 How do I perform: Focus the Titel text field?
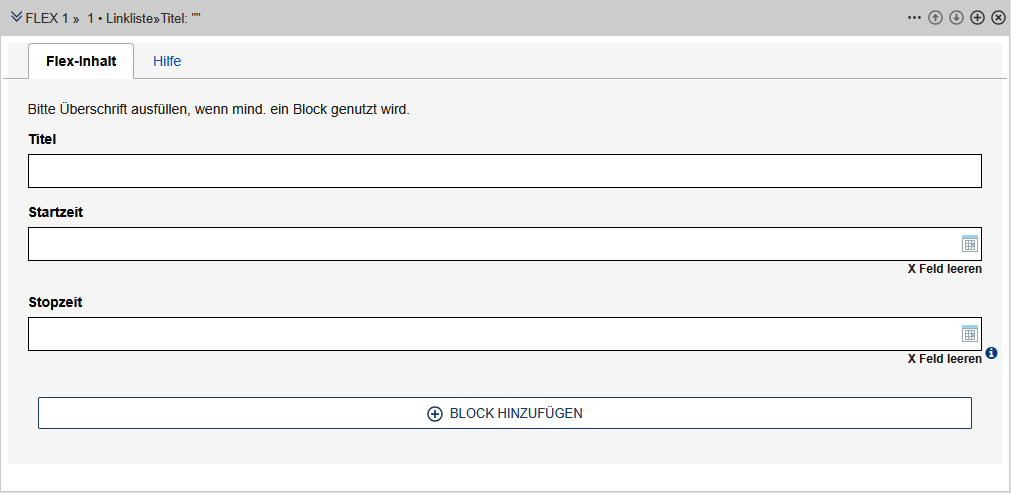point(504,171)
